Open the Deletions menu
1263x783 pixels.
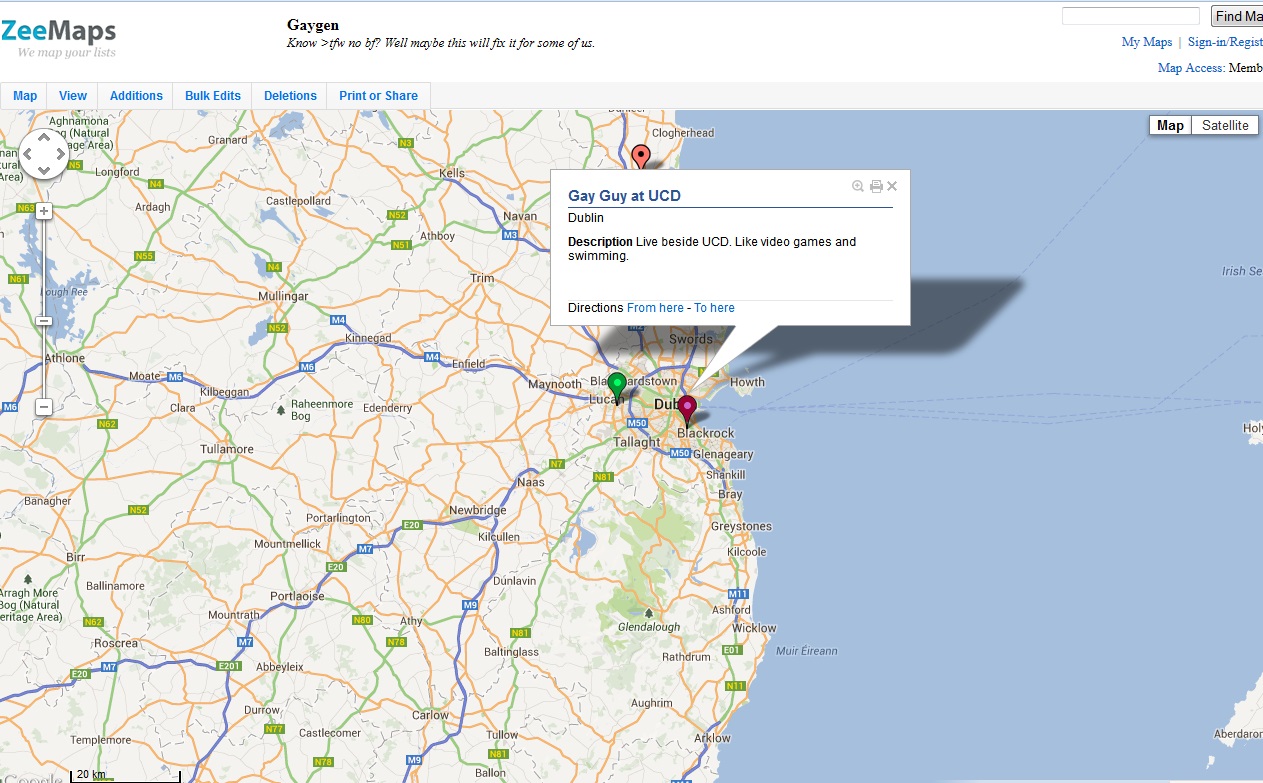click(x=290, y=96)
